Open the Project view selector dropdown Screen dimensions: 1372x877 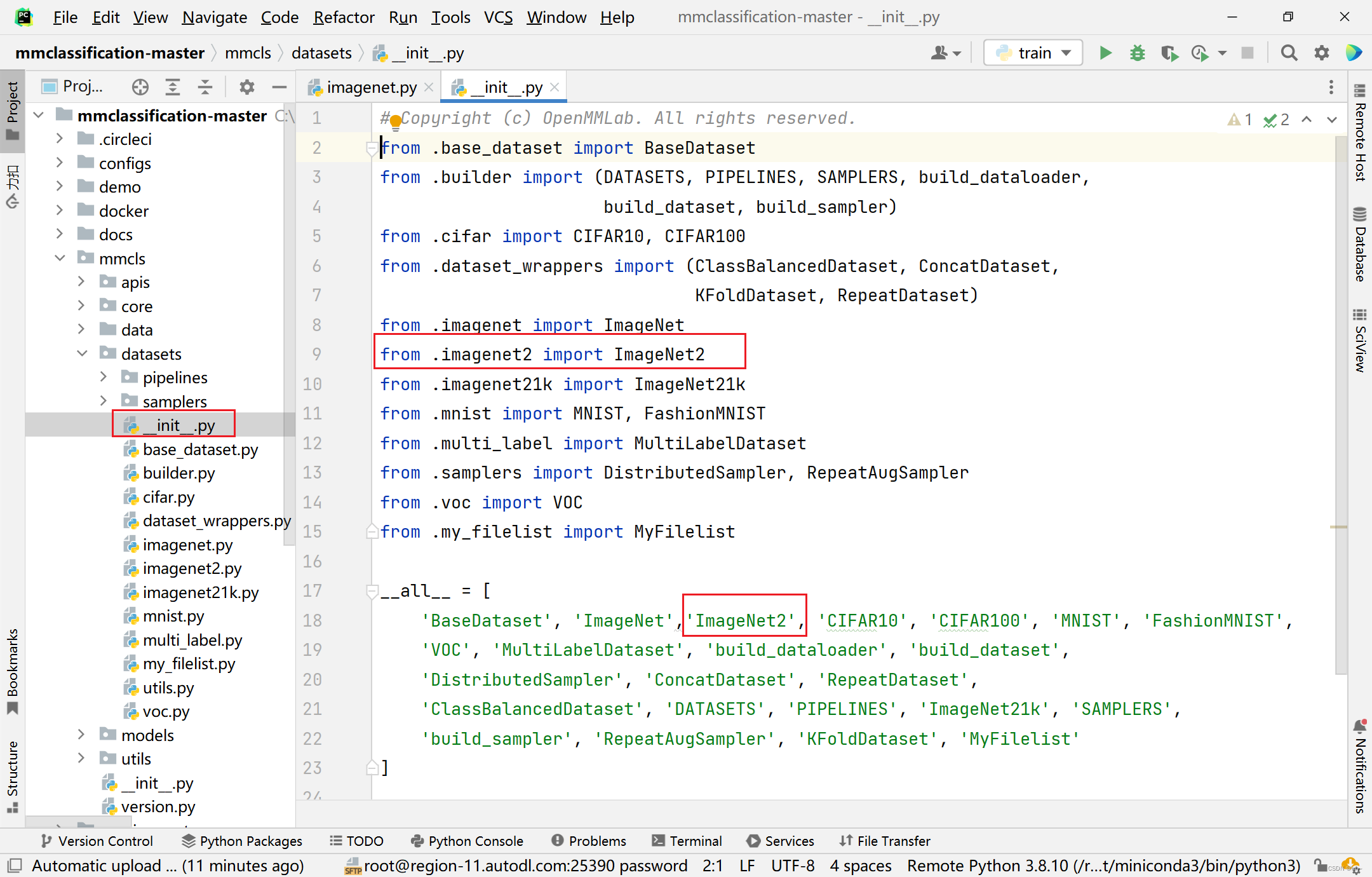point(72,87)
